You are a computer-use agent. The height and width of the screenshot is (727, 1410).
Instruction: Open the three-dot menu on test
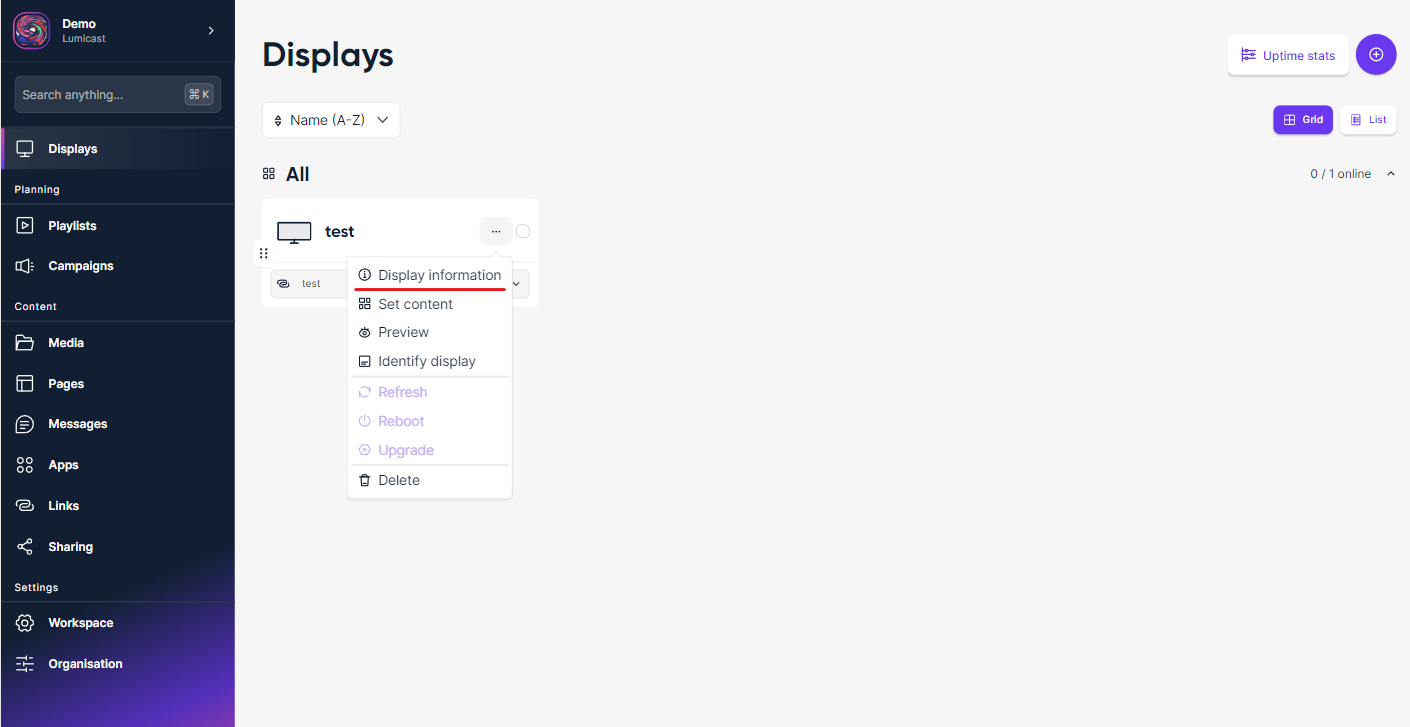point(496,231)
